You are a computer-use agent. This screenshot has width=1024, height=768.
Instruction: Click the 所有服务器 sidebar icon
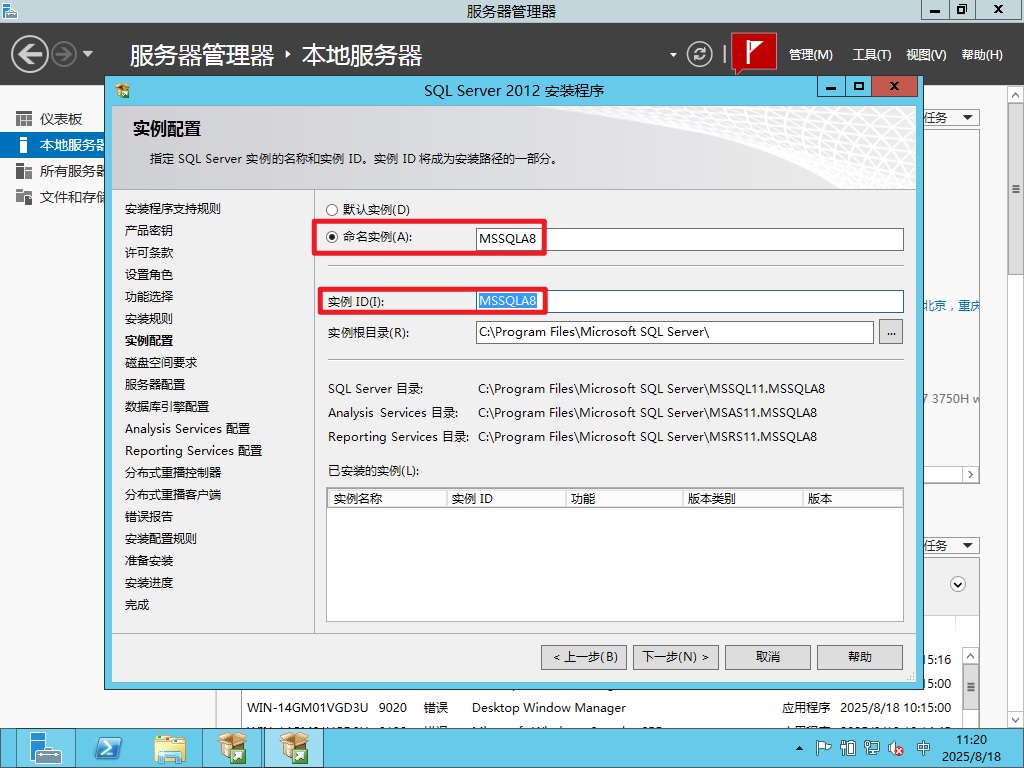pos(24,171)
